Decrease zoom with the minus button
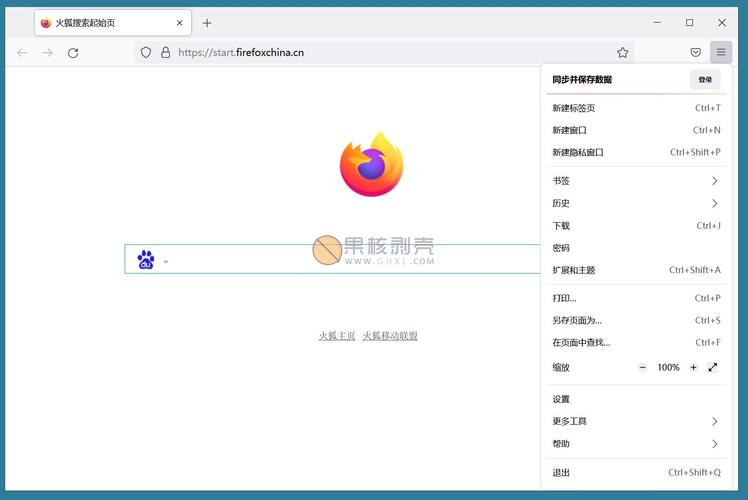 [642, 367]
